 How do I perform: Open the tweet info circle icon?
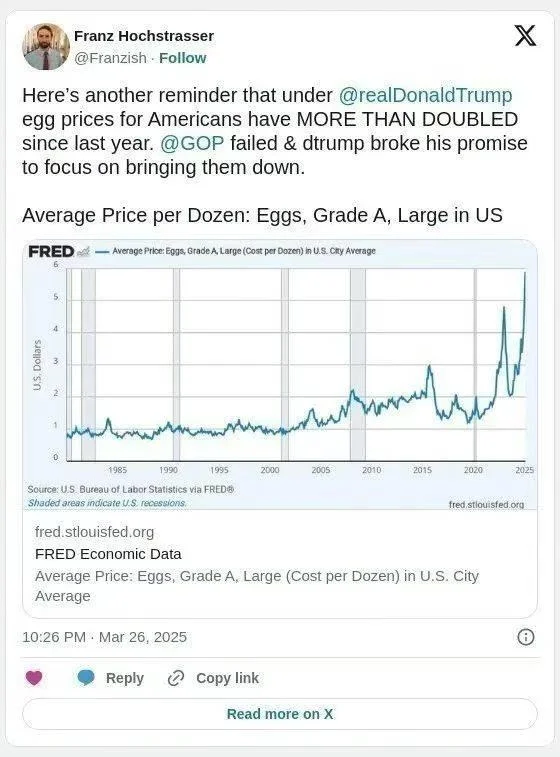click(x=526, y=637)
